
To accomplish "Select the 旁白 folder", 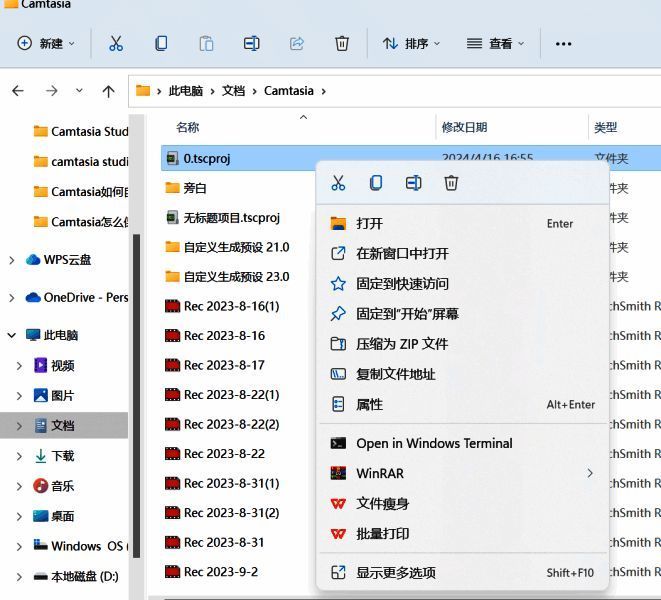I will [x=185, y=188].
